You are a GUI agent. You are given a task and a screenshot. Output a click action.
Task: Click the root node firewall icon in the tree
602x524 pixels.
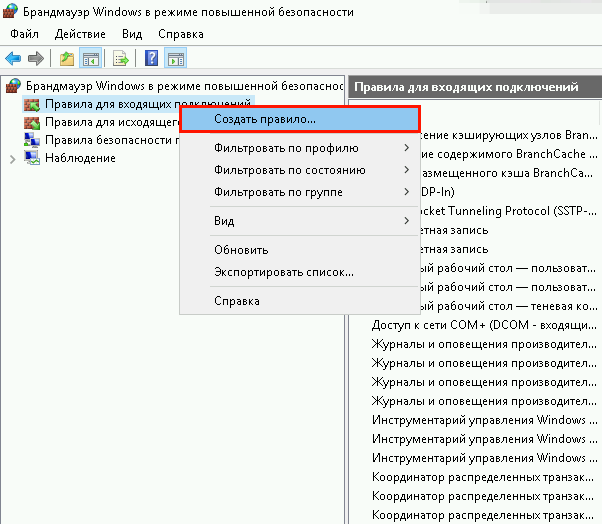pos(13,86)
